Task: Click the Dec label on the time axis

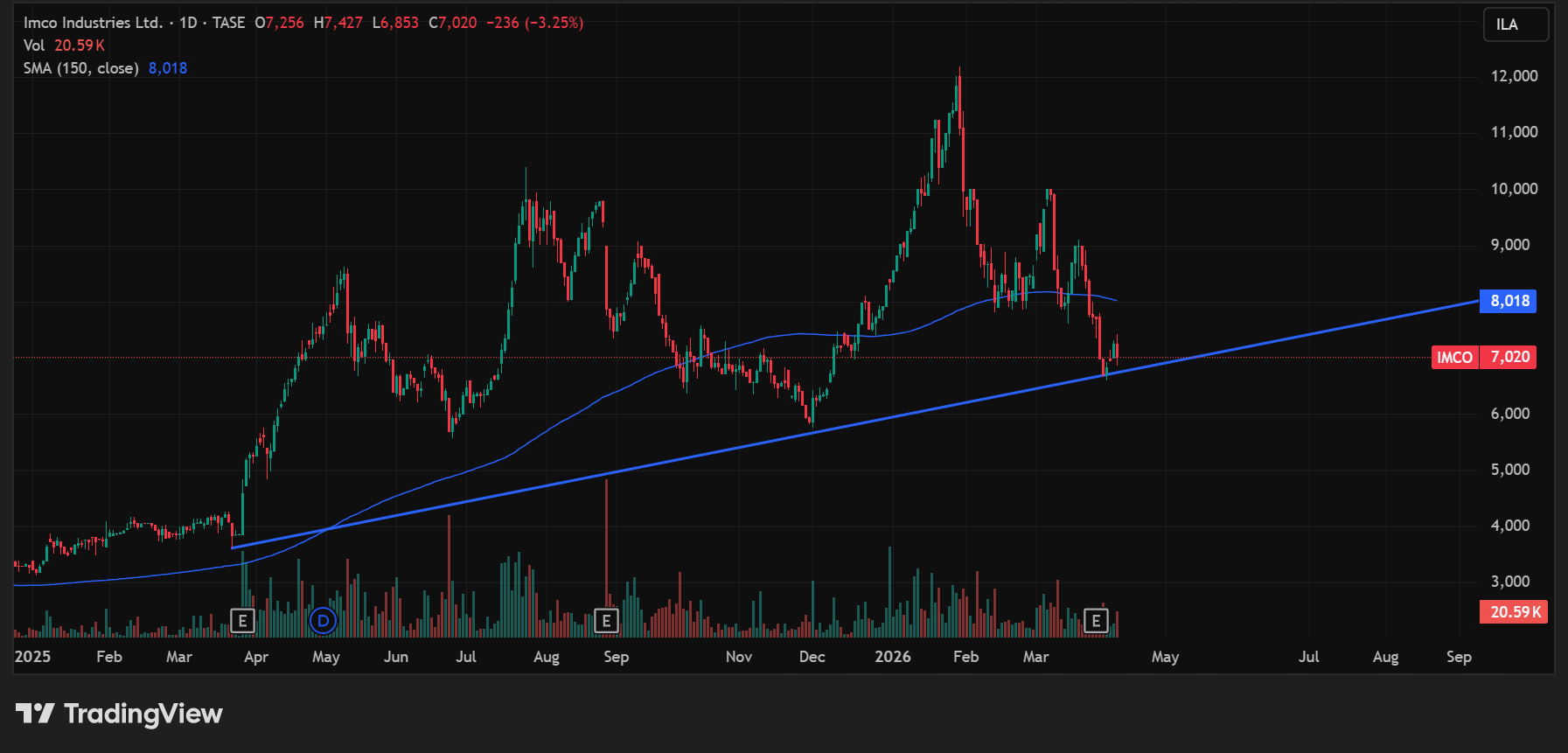Action: tap(812, 657)
